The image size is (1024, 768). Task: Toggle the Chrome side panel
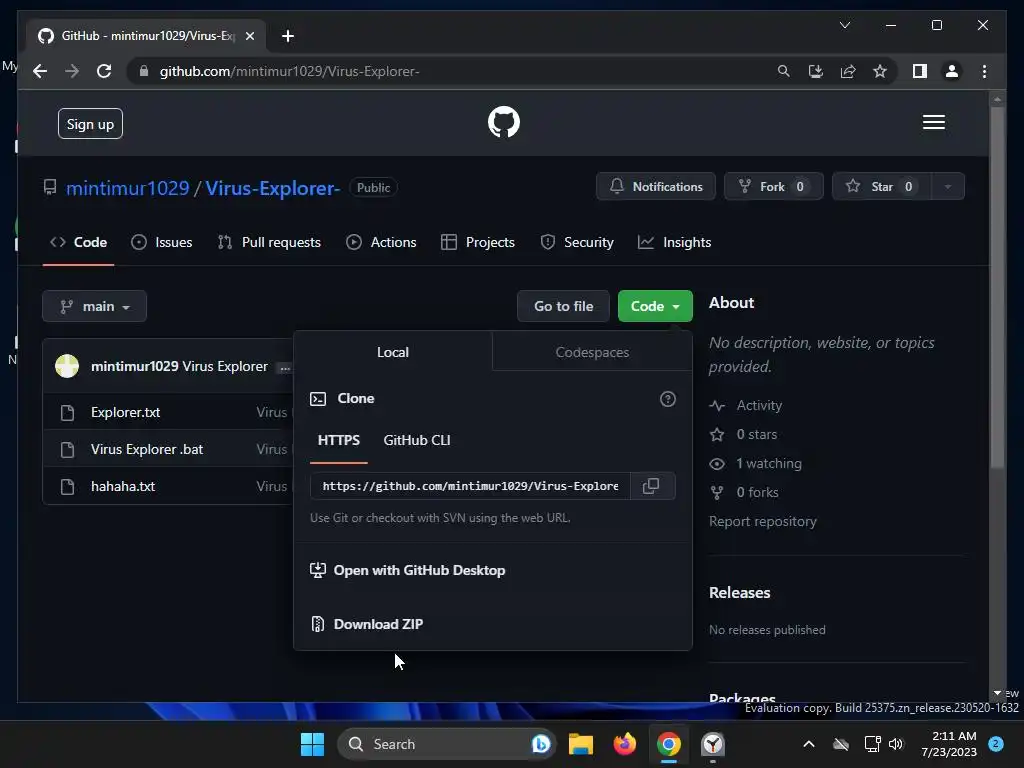[x=920, y=71]
